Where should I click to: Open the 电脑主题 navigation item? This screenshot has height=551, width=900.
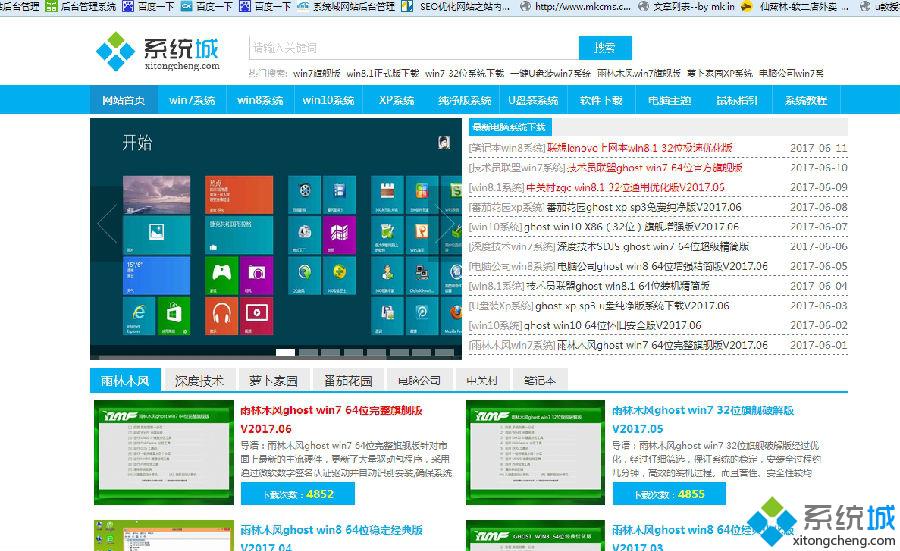(x=669, y=100)
